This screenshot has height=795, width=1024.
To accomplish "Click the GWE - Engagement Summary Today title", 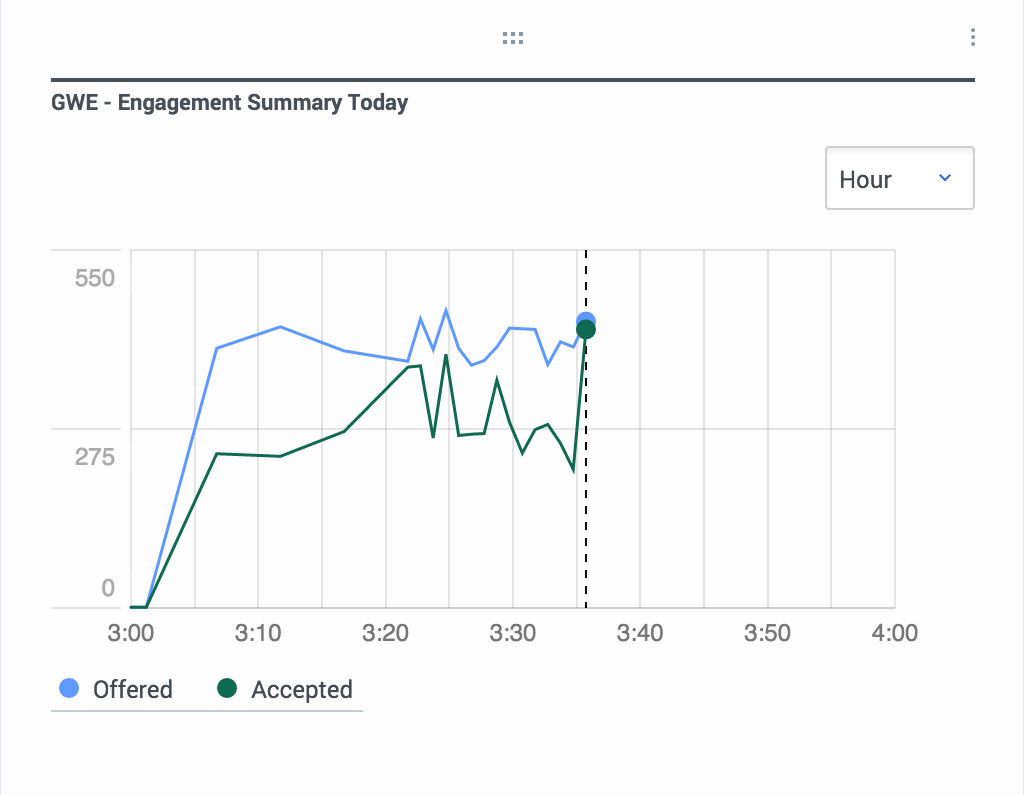I will click(x=229, y=103).
